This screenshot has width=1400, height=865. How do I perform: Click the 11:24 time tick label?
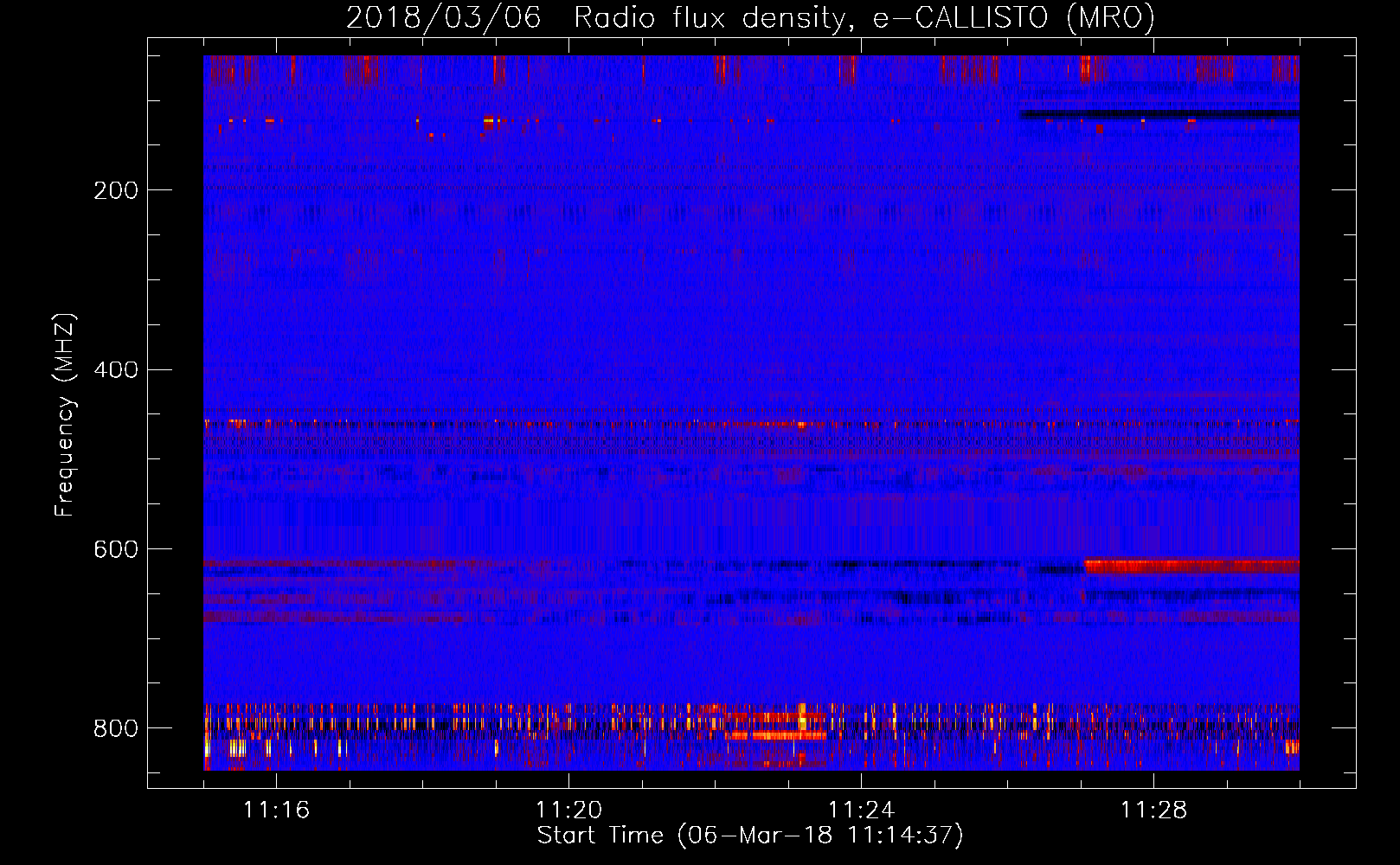point(861,810)
